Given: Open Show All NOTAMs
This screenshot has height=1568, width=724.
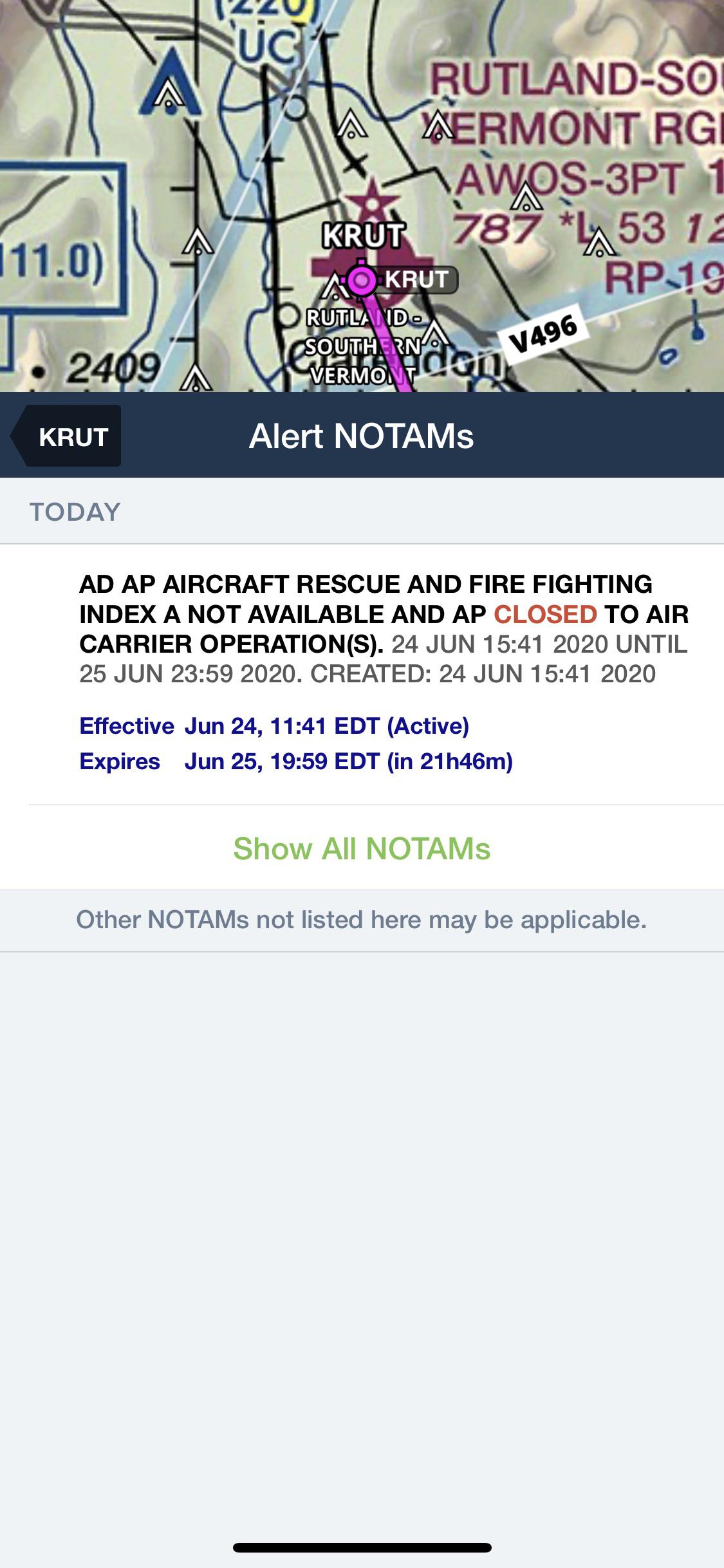Looking at the screenshot, I should (x=362, y=848).
